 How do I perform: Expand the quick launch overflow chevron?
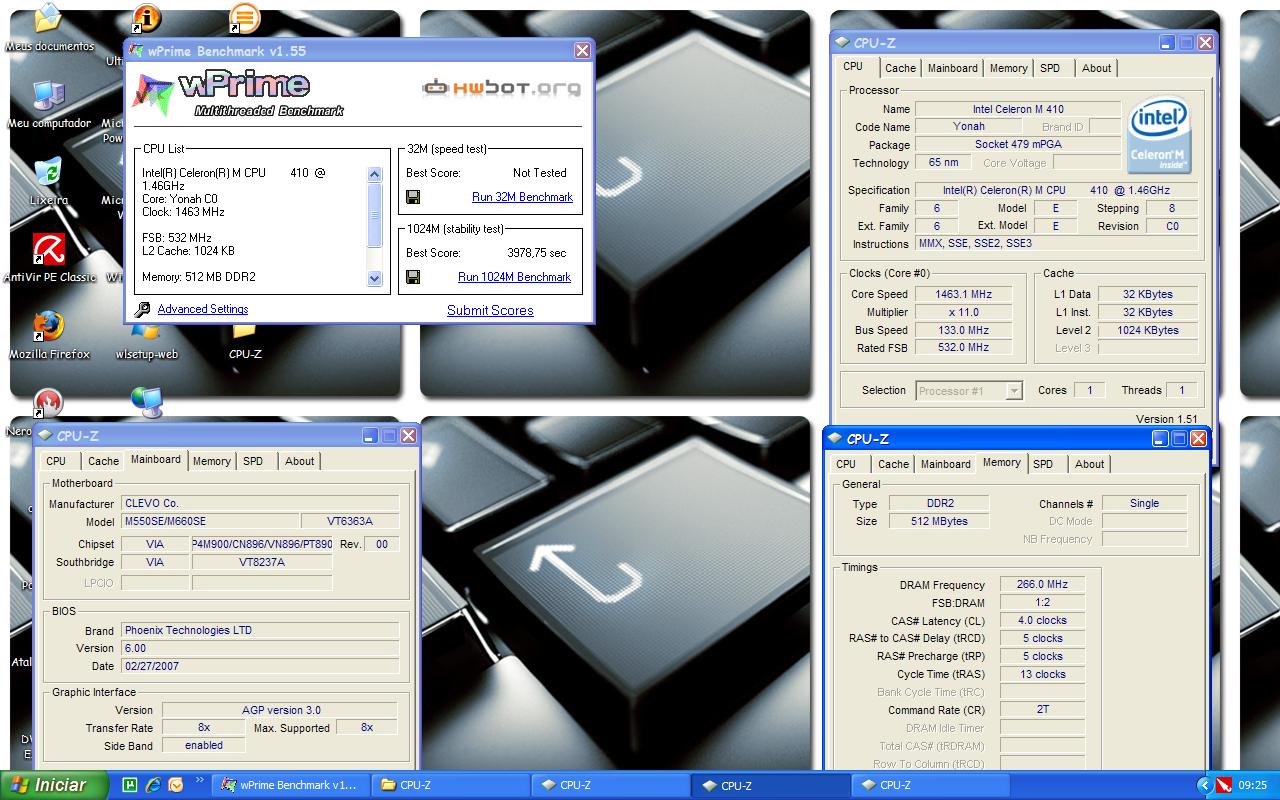199,780
